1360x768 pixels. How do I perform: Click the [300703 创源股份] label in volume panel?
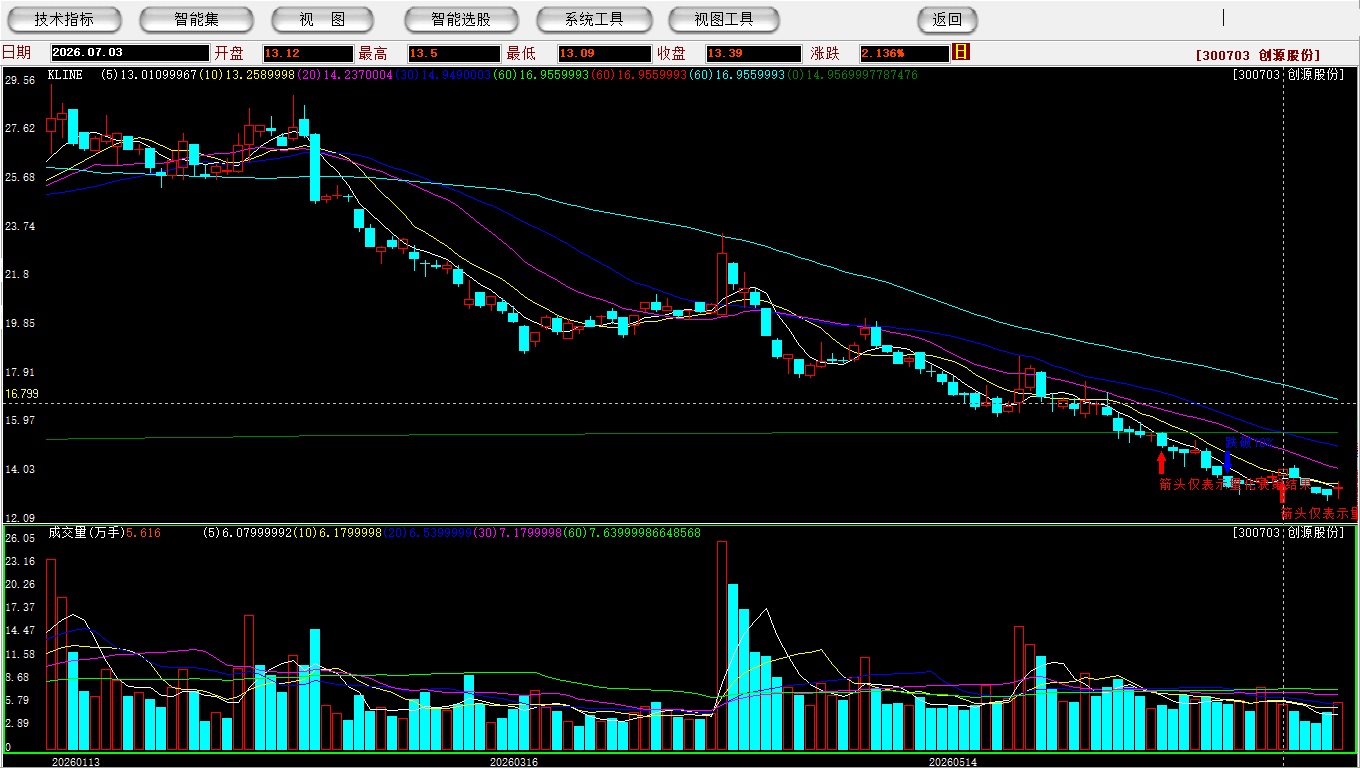pos(1288,533)
